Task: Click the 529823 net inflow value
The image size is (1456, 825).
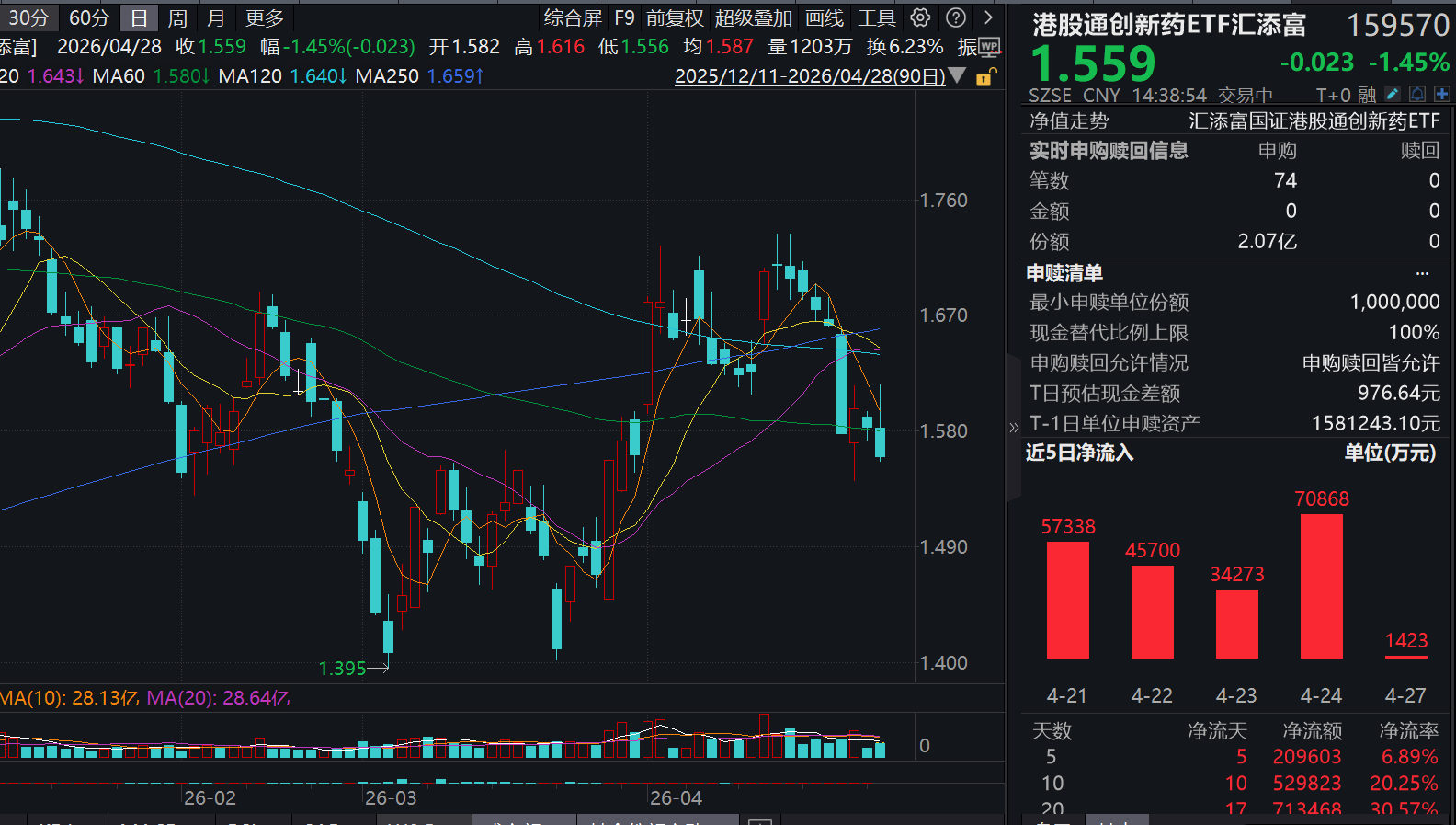Action: [1307, 784]
